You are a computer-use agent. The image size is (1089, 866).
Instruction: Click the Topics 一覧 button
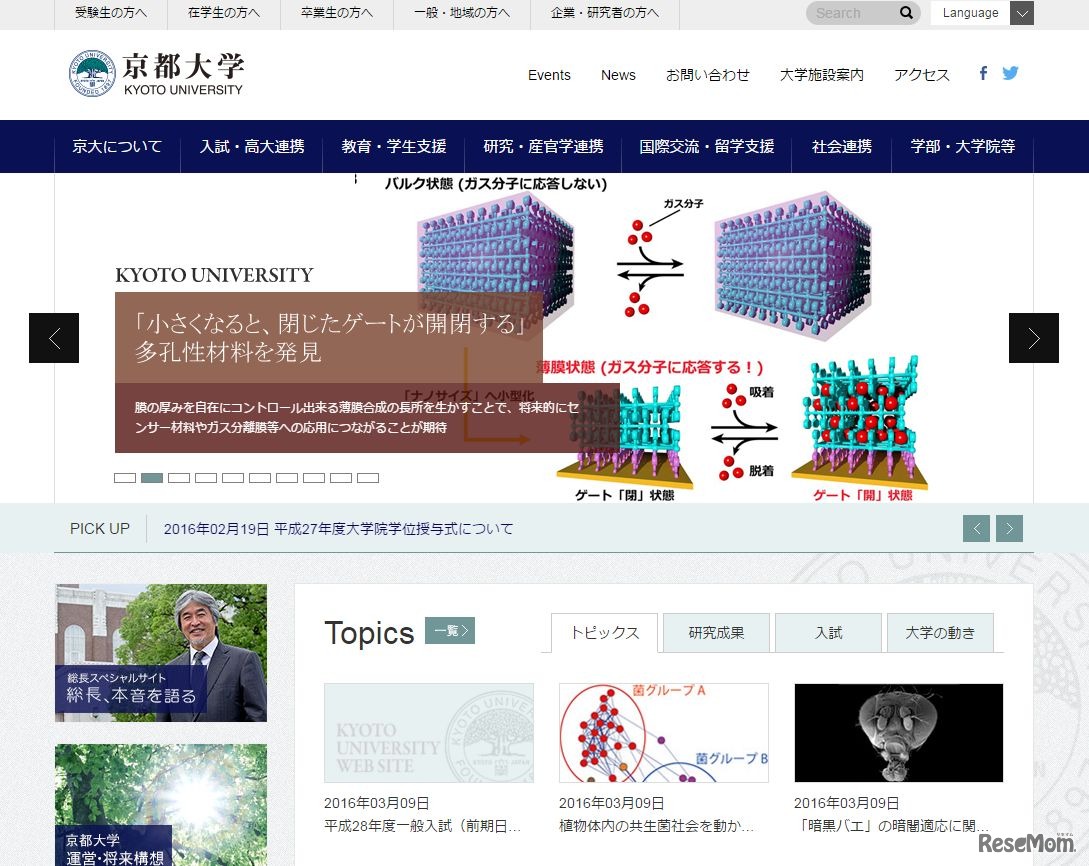click(x=449, y=630)
